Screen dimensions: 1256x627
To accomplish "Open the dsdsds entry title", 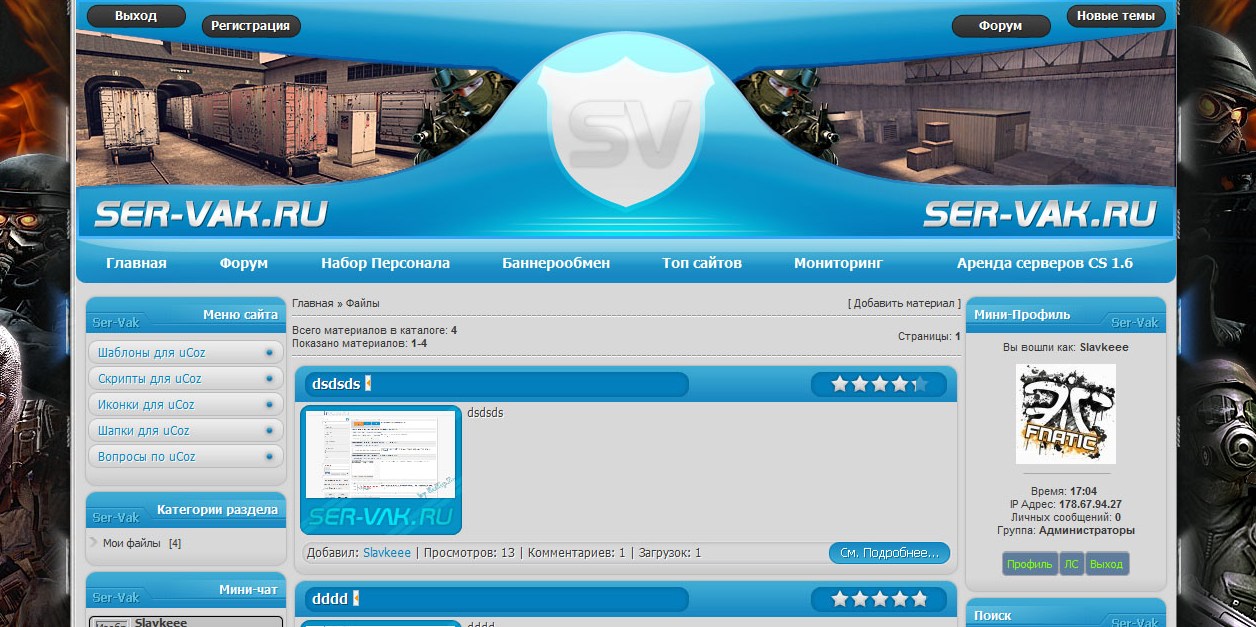I will [x=336, y=384].
